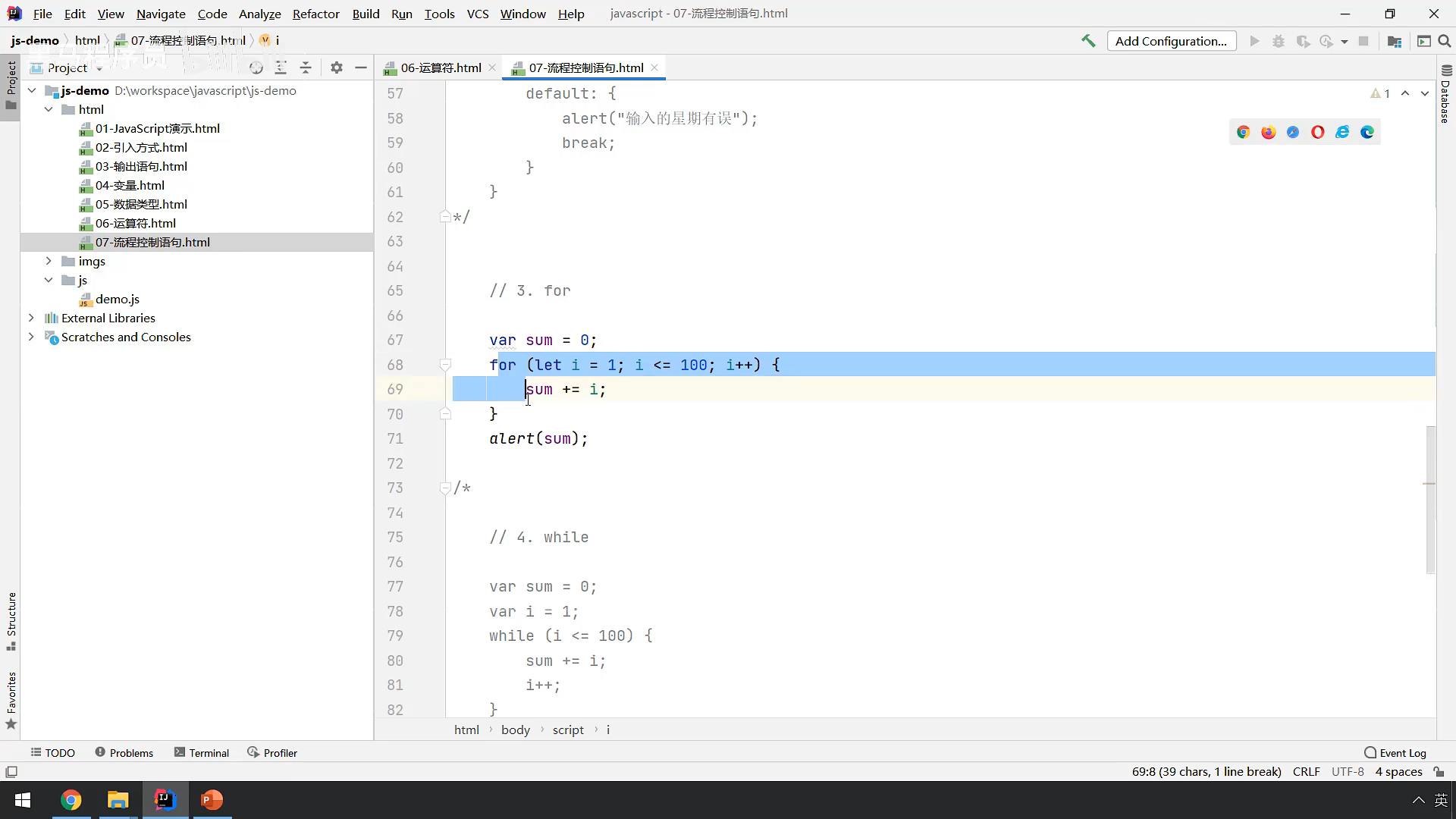Expand the imgs folder

point(49,261)
